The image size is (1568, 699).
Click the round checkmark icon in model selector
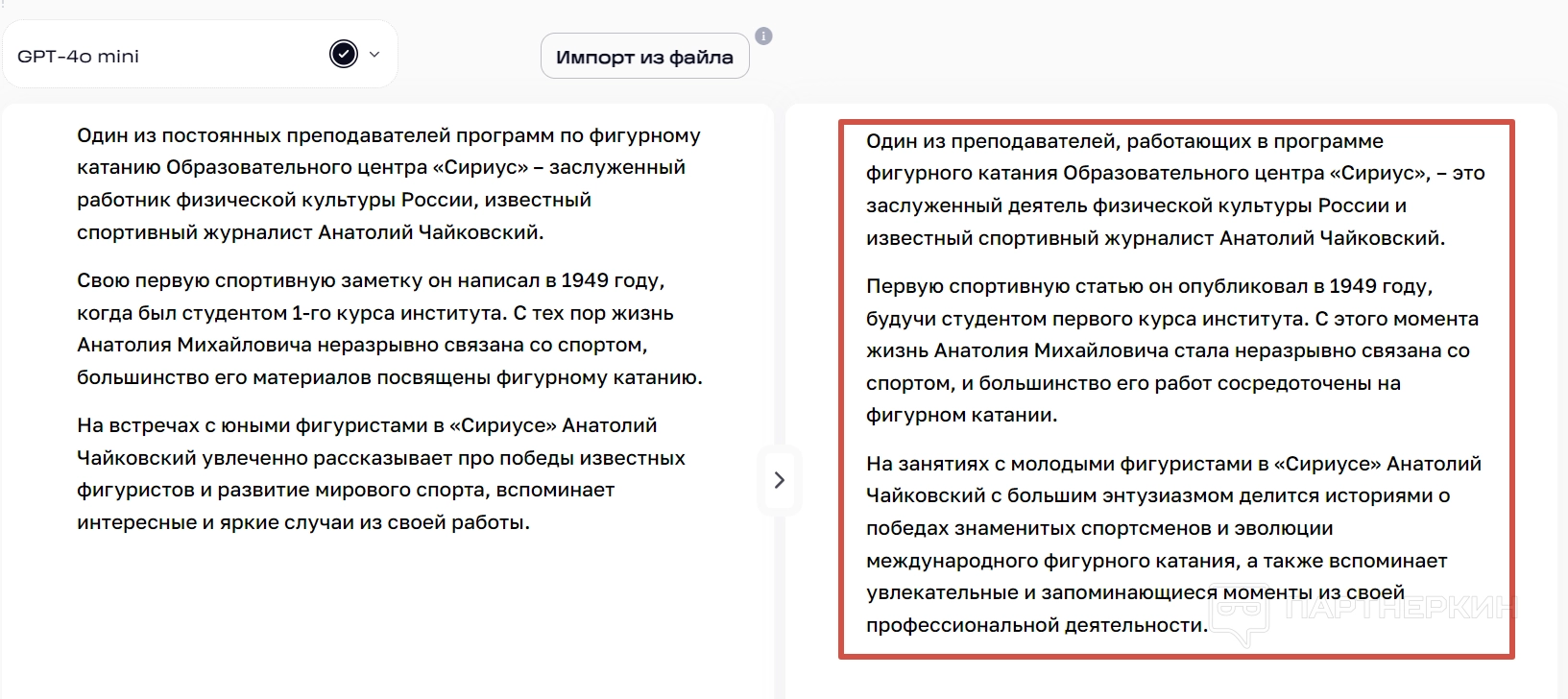[x=344, y=54]
